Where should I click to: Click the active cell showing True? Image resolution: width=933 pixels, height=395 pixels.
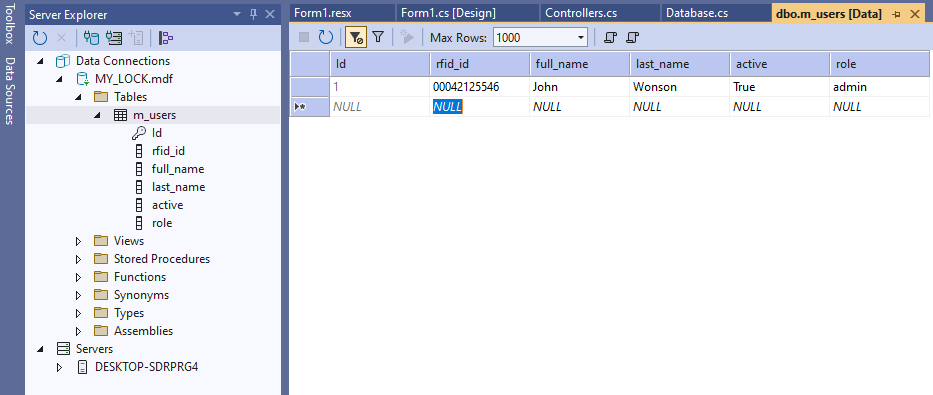779,87
